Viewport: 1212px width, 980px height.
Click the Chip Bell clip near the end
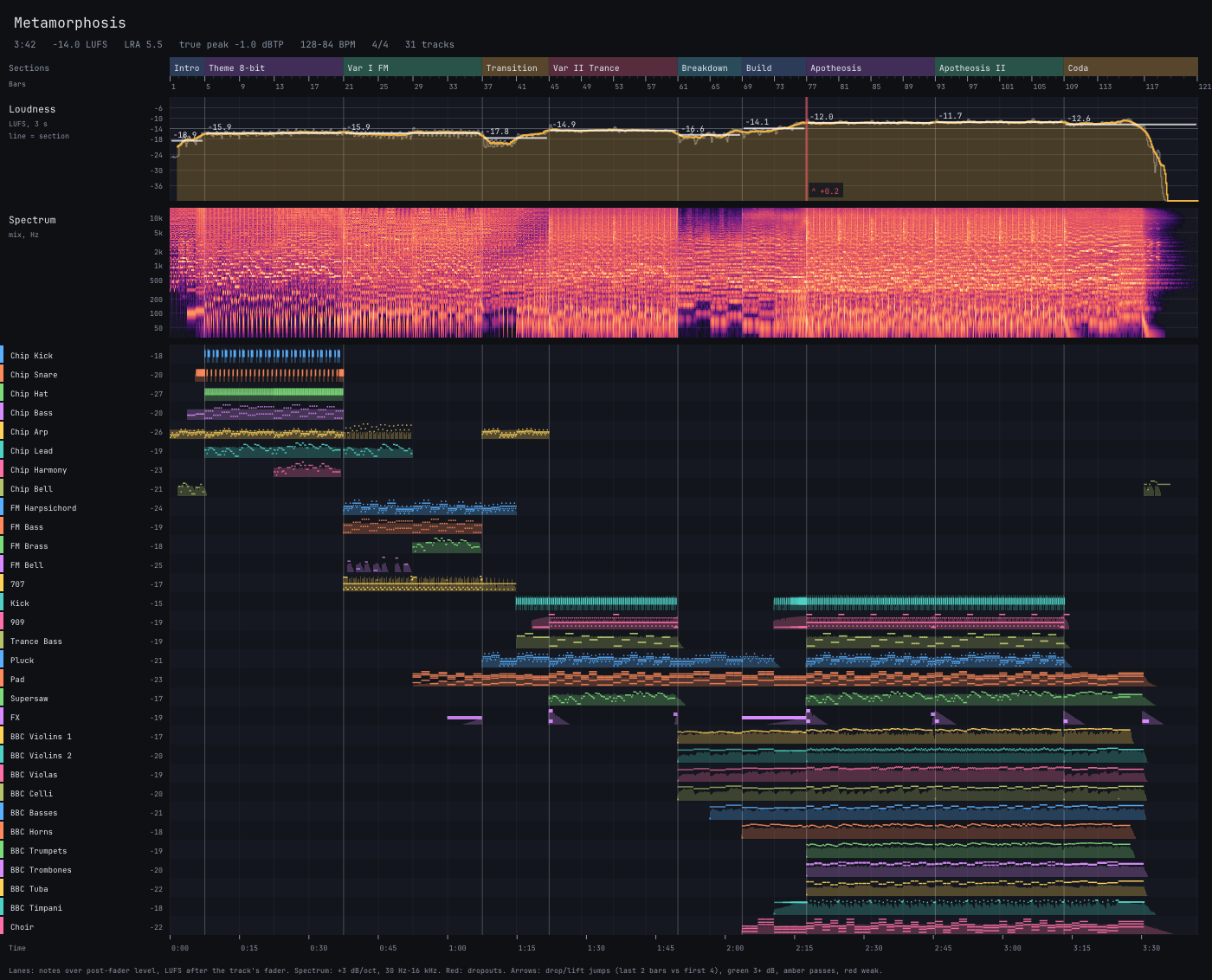[1157, 489]
